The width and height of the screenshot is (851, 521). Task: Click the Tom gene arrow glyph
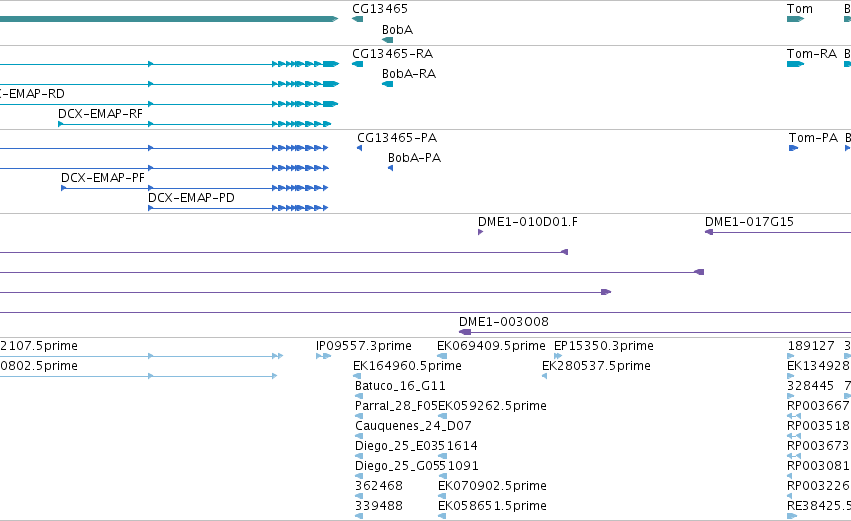795,19
